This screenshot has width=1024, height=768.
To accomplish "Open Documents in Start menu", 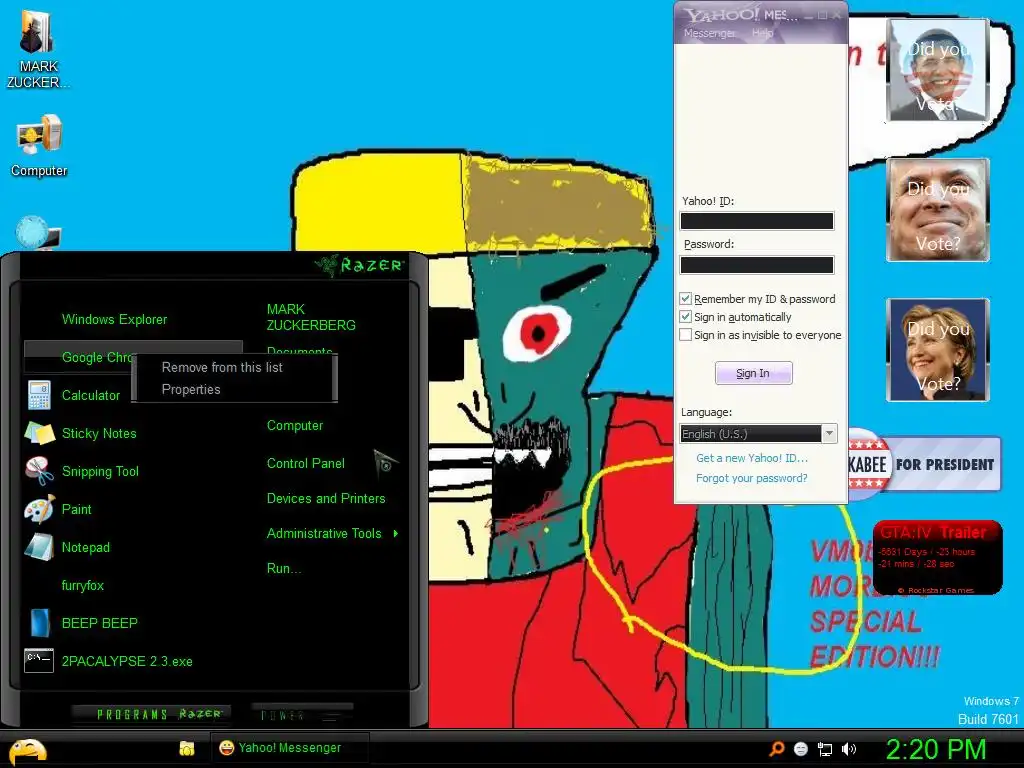I will [299, 351].
